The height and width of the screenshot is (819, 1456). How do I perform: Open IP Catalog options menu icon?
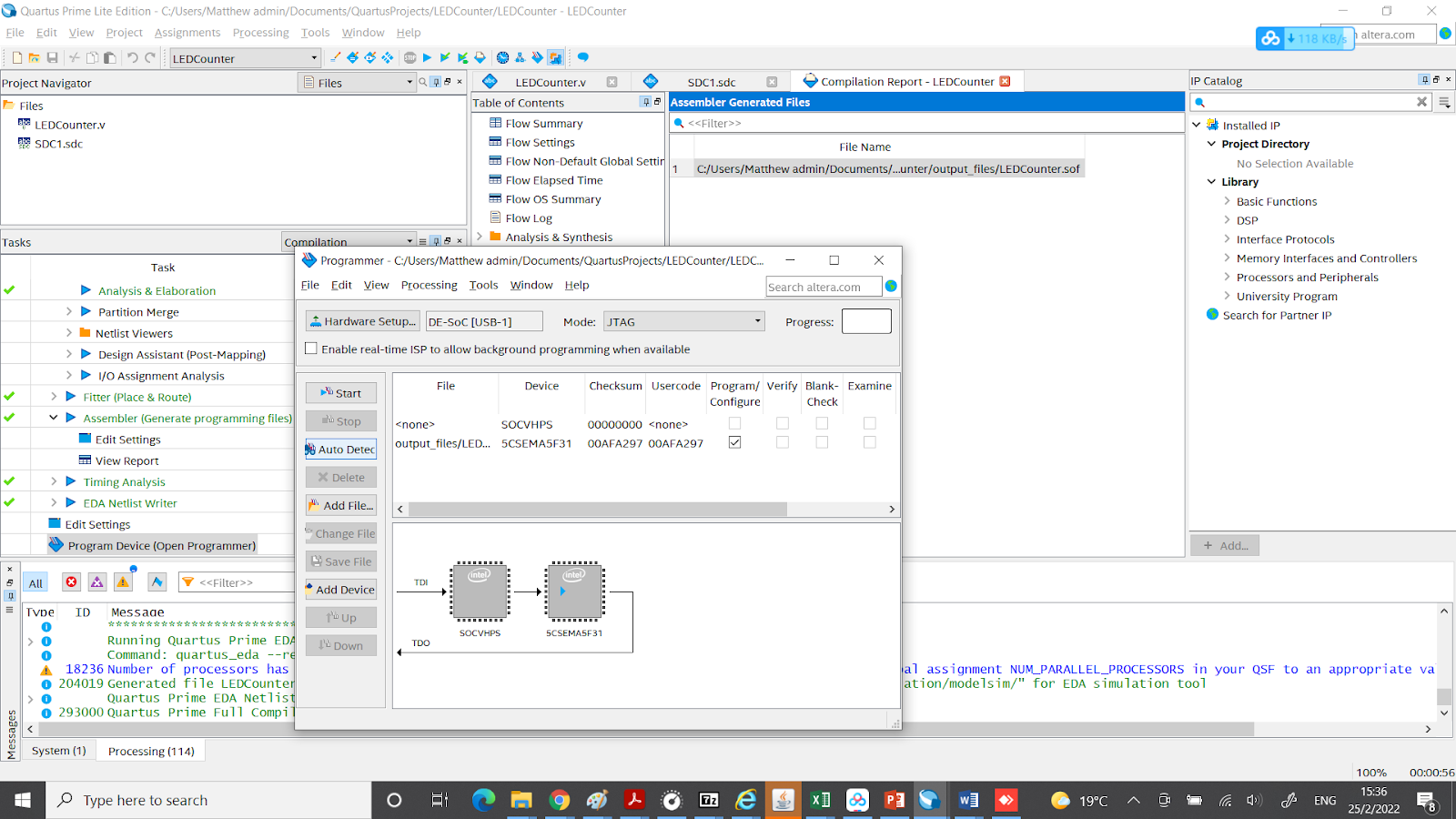pyautogui.click(x=1444, y=103)
